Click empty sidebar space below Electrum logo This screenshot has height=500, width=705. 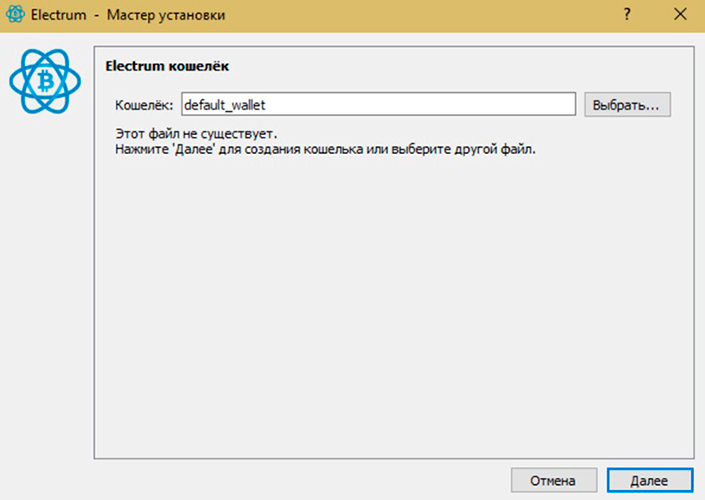(x=44, y=300)
